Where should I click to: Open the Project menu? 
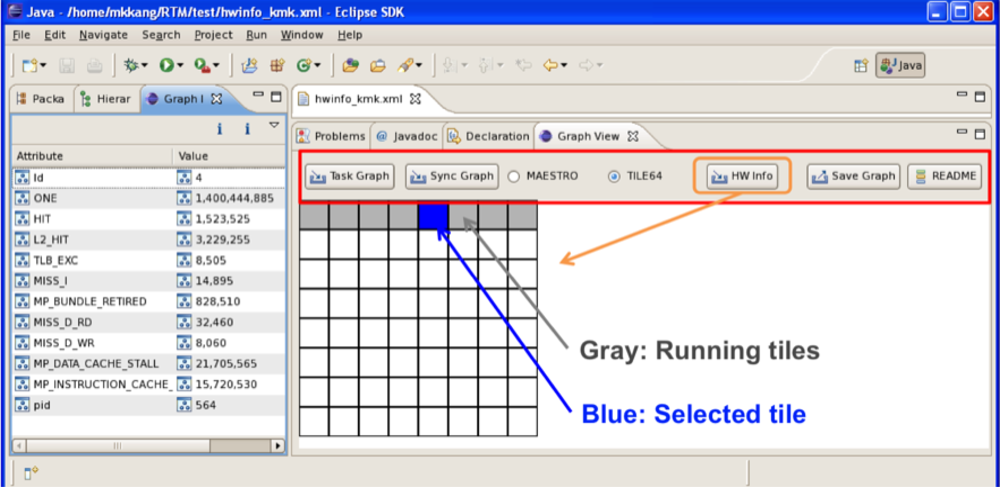pos(214,35)
